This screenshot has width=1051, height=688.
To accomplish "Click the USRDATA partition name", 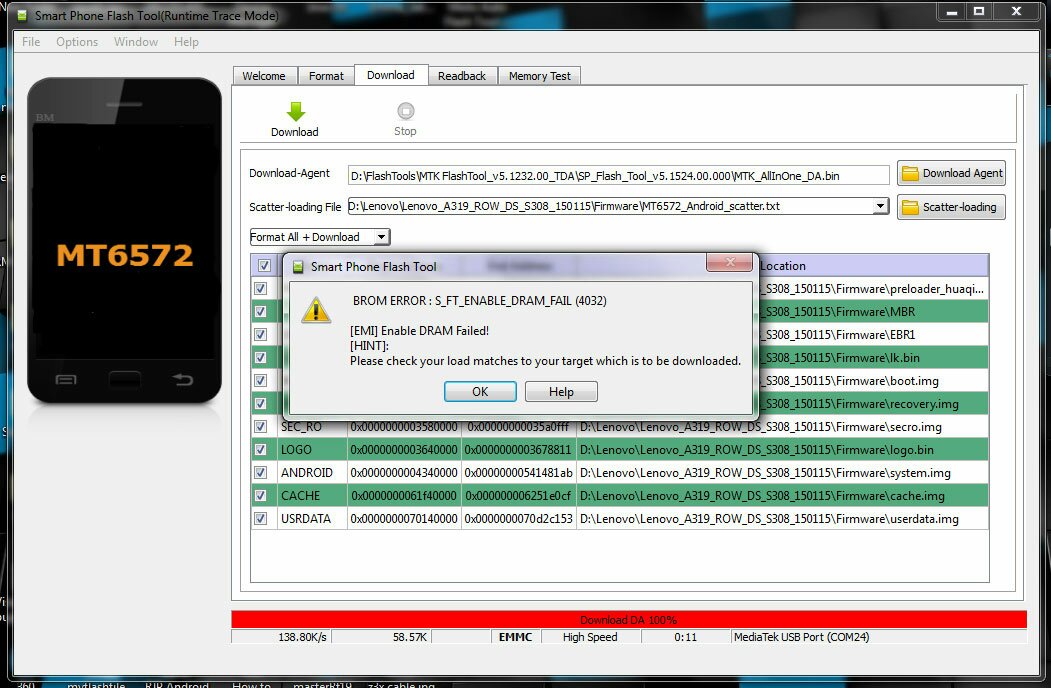I will click(306, 518).
